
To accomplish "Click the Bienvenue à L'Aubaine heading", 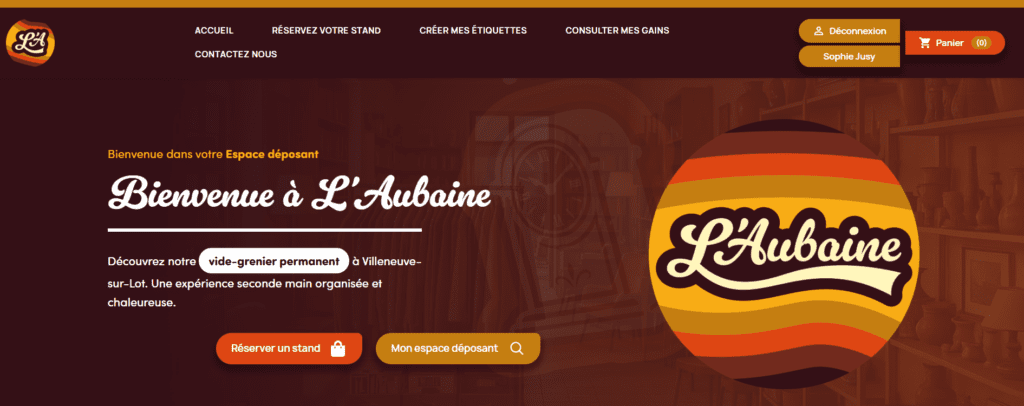I will tap(299, 193).
